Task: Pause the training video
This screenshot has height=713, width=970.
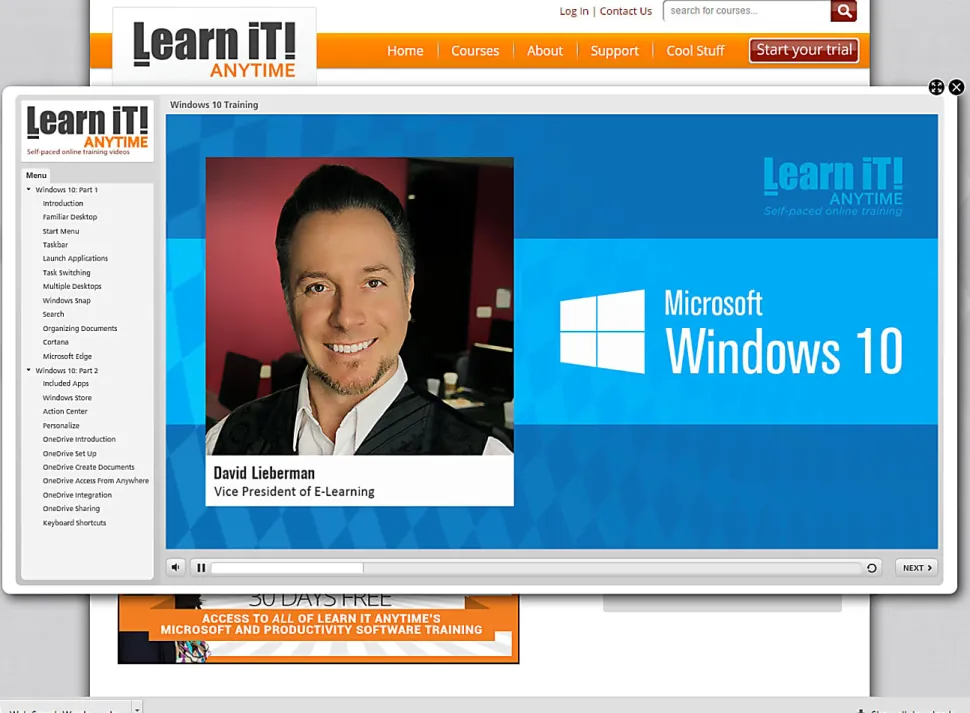Action: (x=201, y=568)
